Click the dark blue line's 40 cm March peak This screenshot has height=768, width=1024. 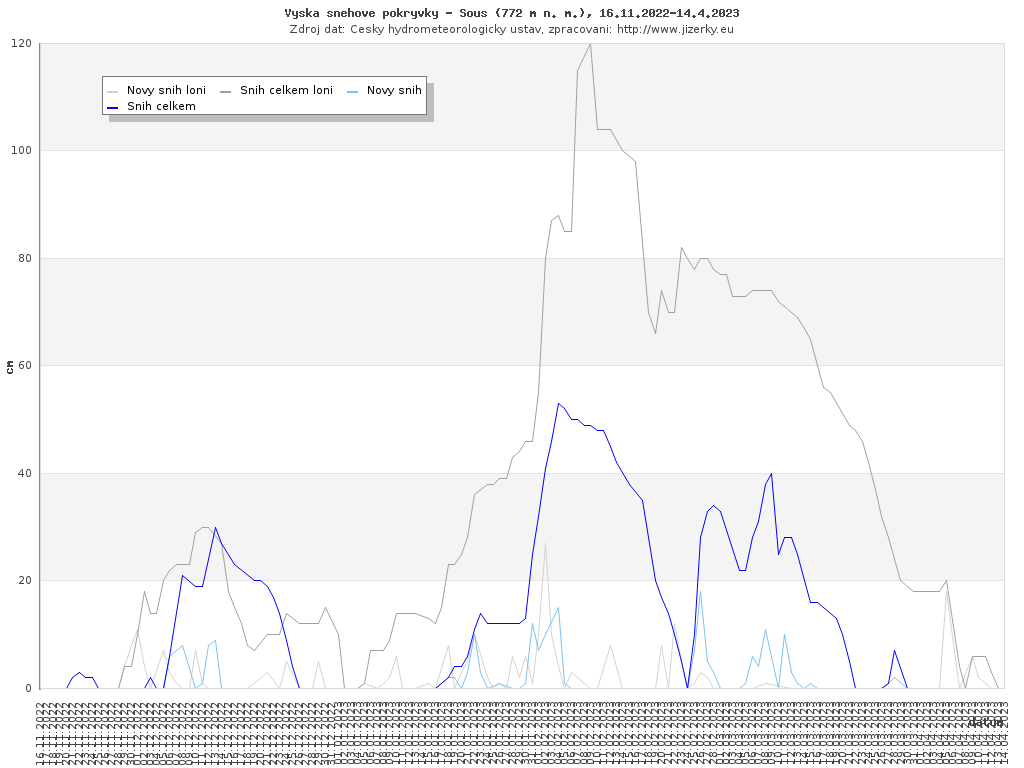[x=771, y=474]
